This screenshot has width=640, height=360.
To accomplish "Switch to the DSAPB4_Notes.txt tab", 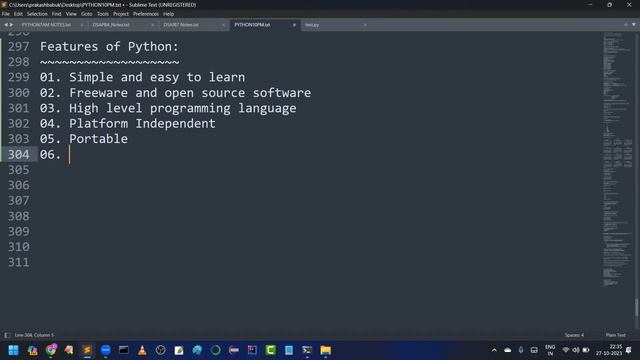I will tap(111, 25).
